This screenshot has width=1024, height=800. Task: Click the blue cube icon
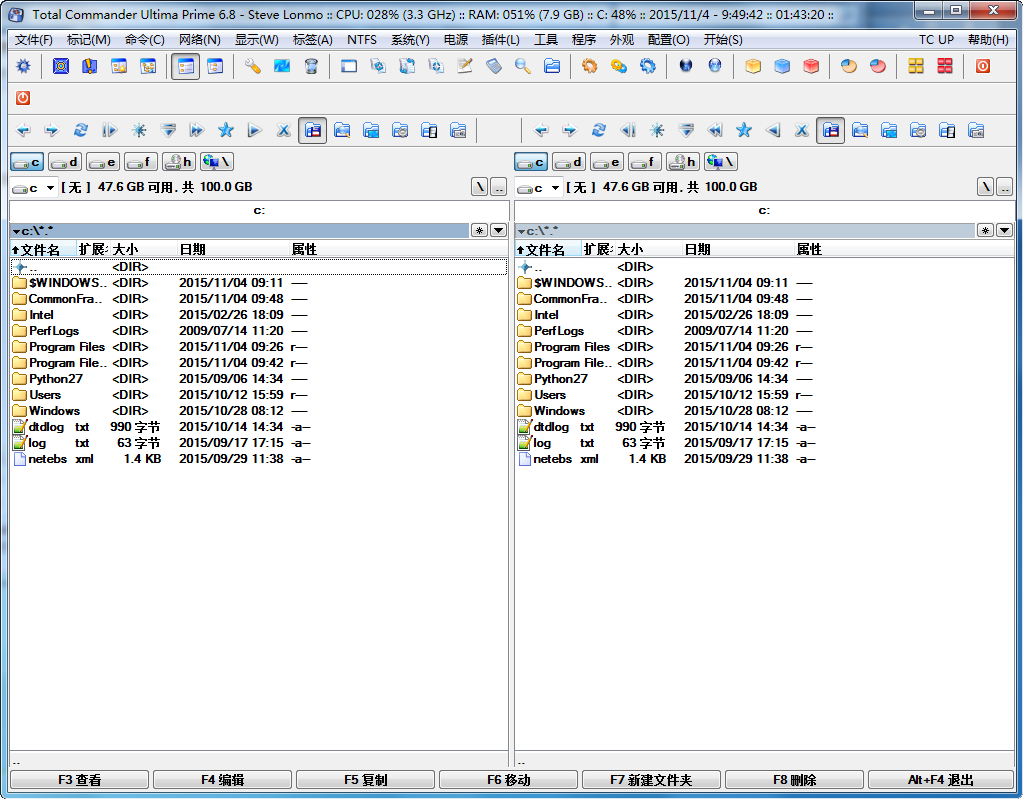pos(782,66)
